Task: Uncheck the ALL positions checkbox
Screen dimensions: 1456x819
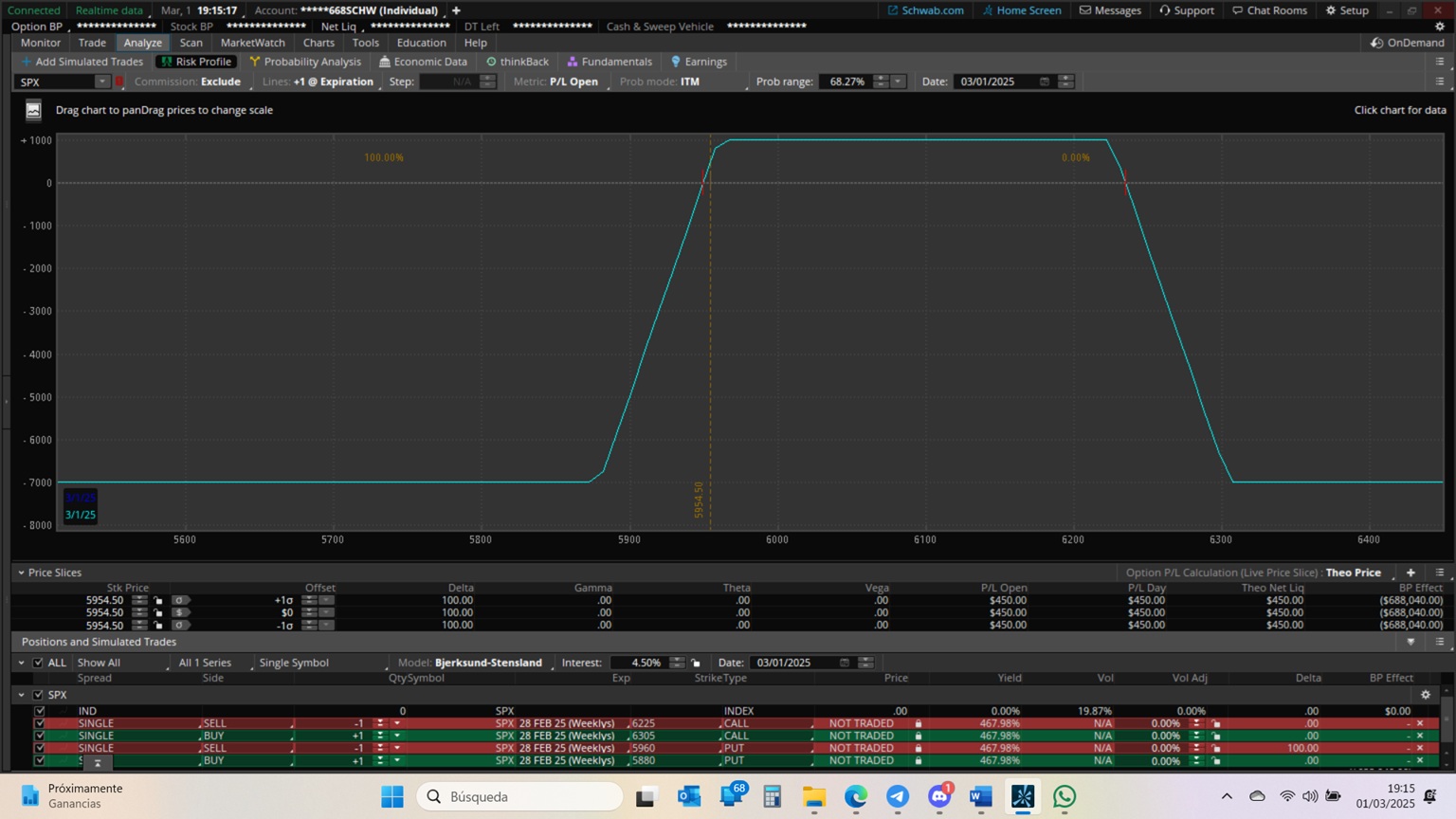Action: (x=38, y=663)
